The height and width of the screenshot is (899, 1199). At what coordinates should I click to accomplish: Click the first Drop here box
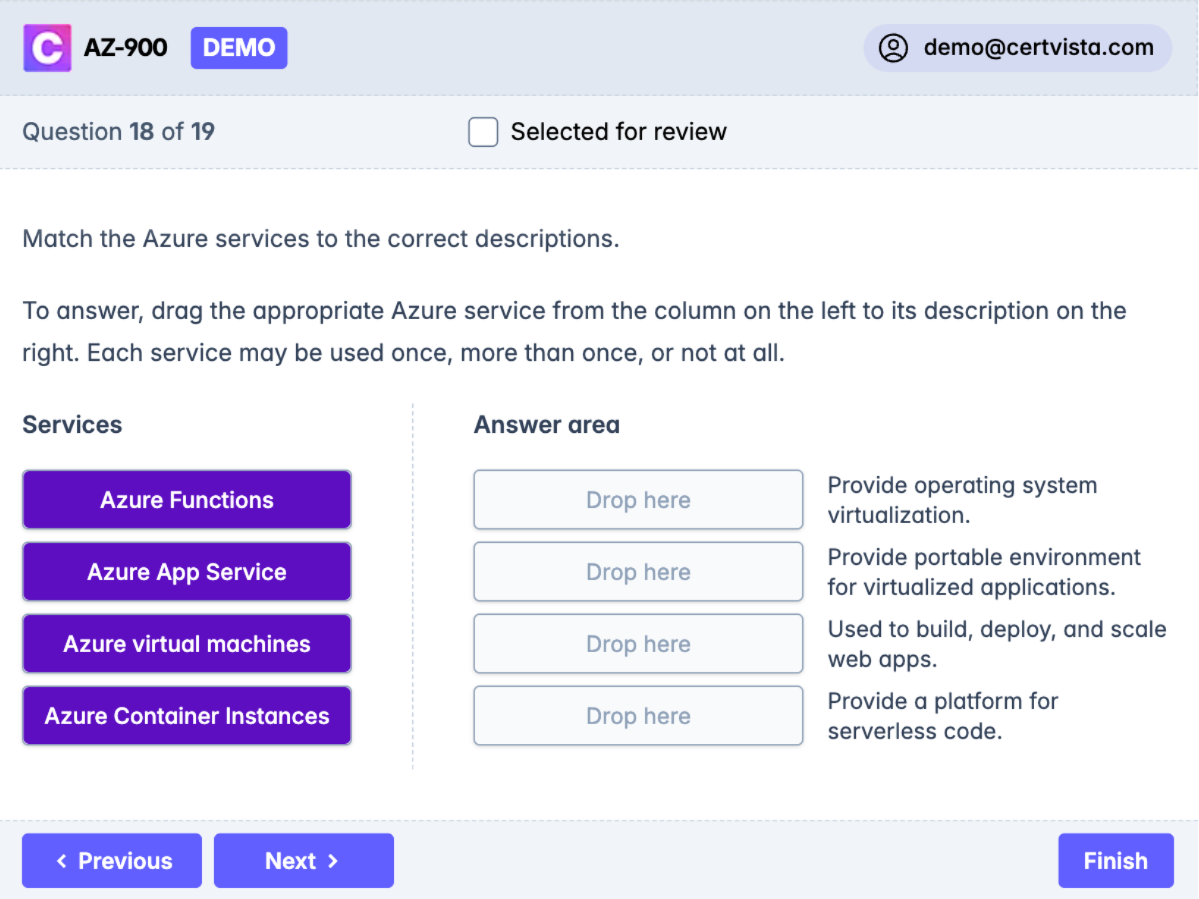(638, 499)
